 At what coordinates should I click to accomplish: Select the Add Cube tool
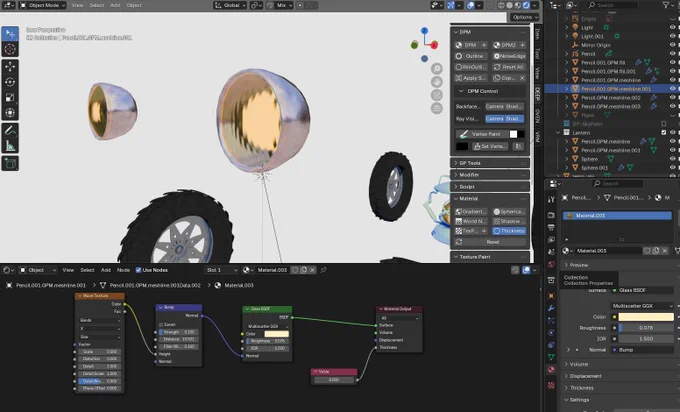point(10,163)
